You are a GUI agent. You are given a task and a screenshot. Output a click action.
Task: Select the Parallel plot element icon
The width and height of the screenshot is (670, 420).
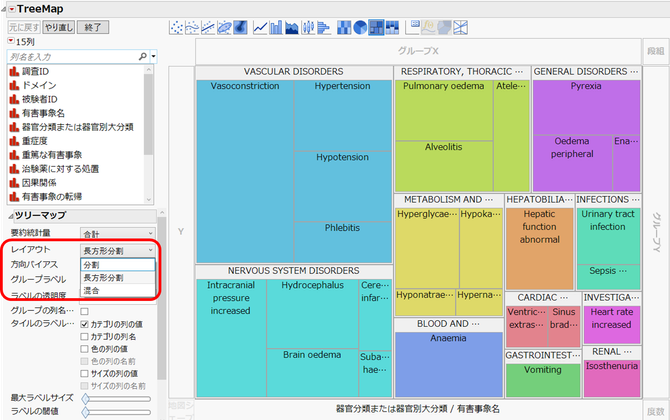460,28
